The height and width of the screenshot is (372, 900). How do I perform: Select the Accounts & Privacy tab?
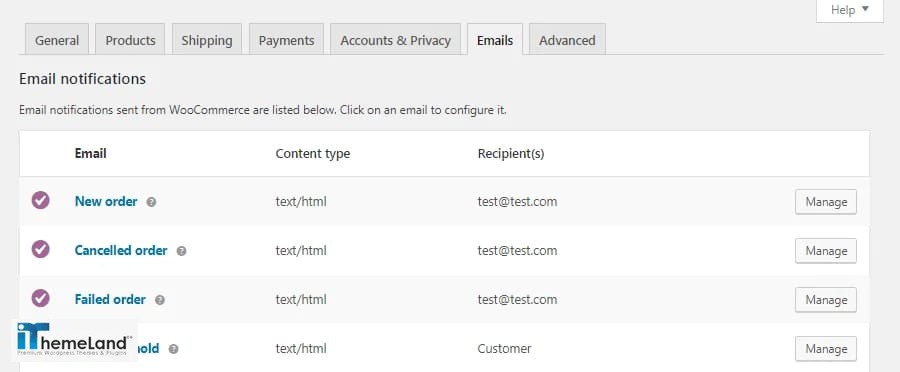click(x=395, y=40)
